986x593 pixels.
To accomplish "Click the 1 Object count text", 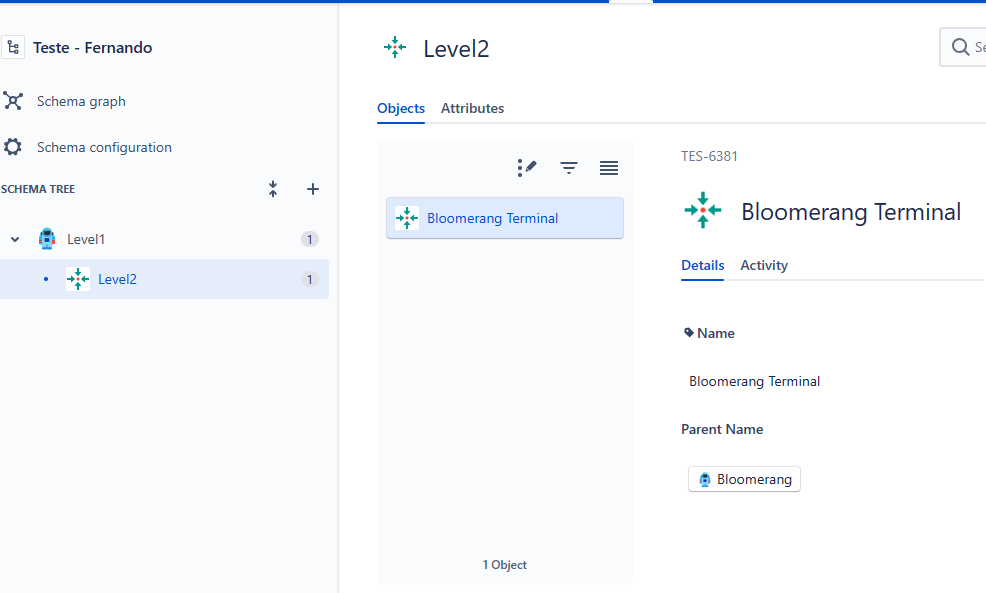I will (505, 565).
